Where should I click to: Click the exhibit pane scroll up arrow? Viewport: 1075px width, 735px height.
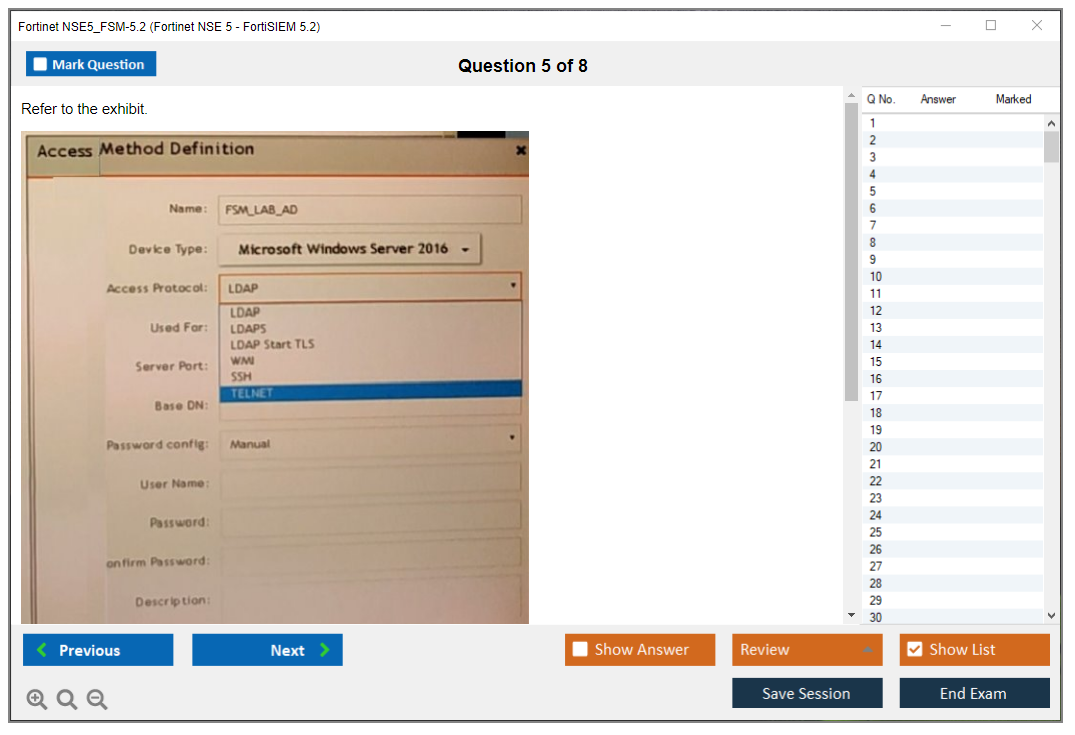point(851,96)
